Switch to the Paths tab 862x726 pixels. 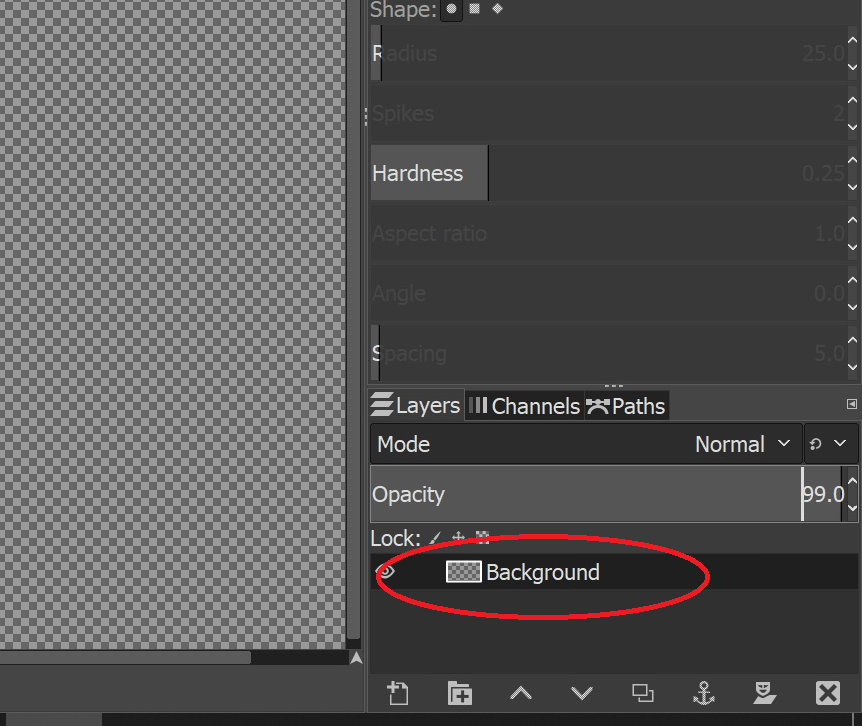(626, 406)
